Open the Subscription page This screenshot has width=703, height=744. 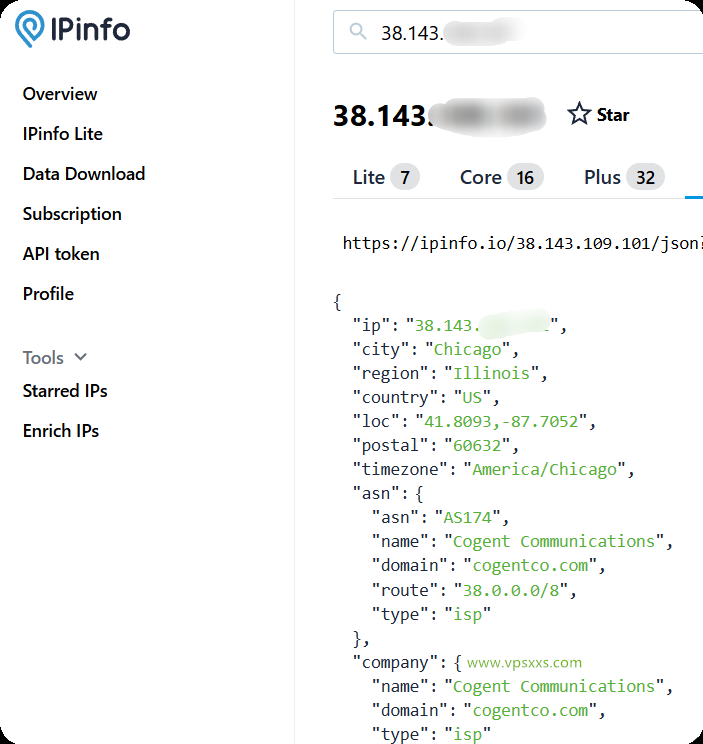point(72,214)
